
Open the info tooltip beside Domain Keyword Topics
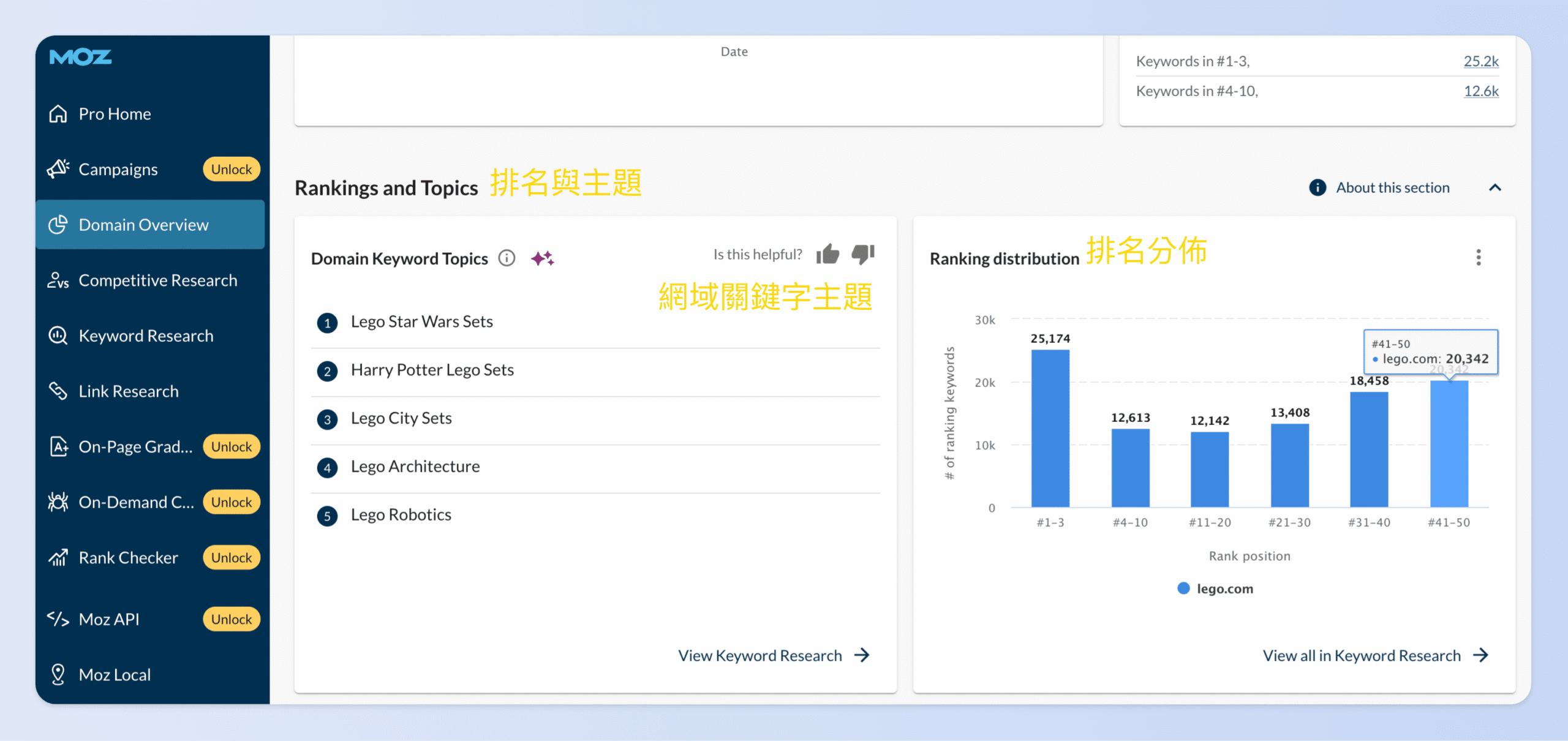coord(507,258)
